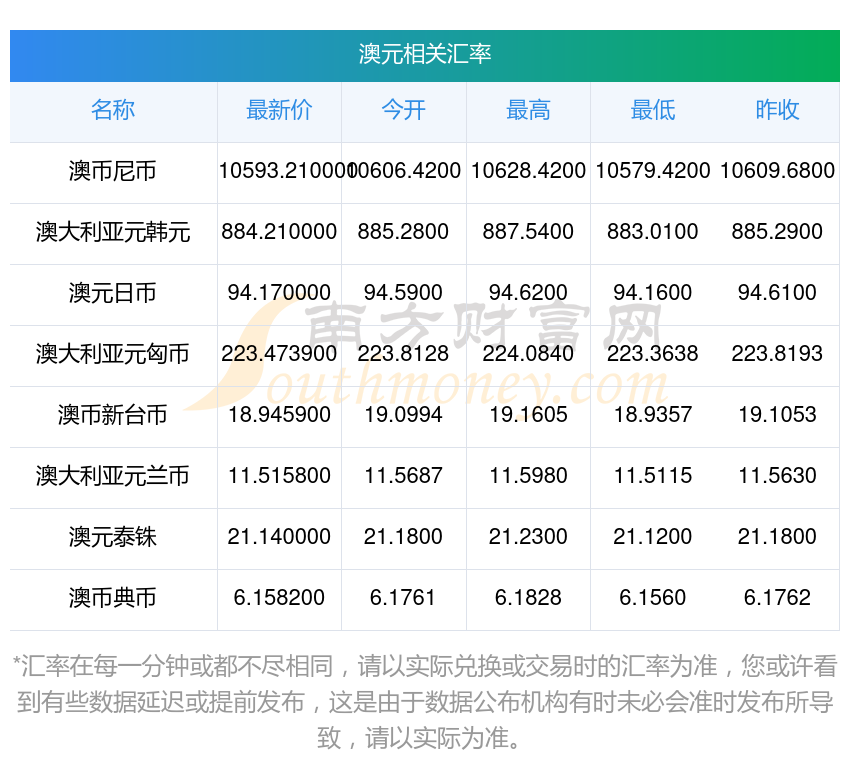Click the value 6.1762
Screen dimensions: 850x769
click(777, 598)
